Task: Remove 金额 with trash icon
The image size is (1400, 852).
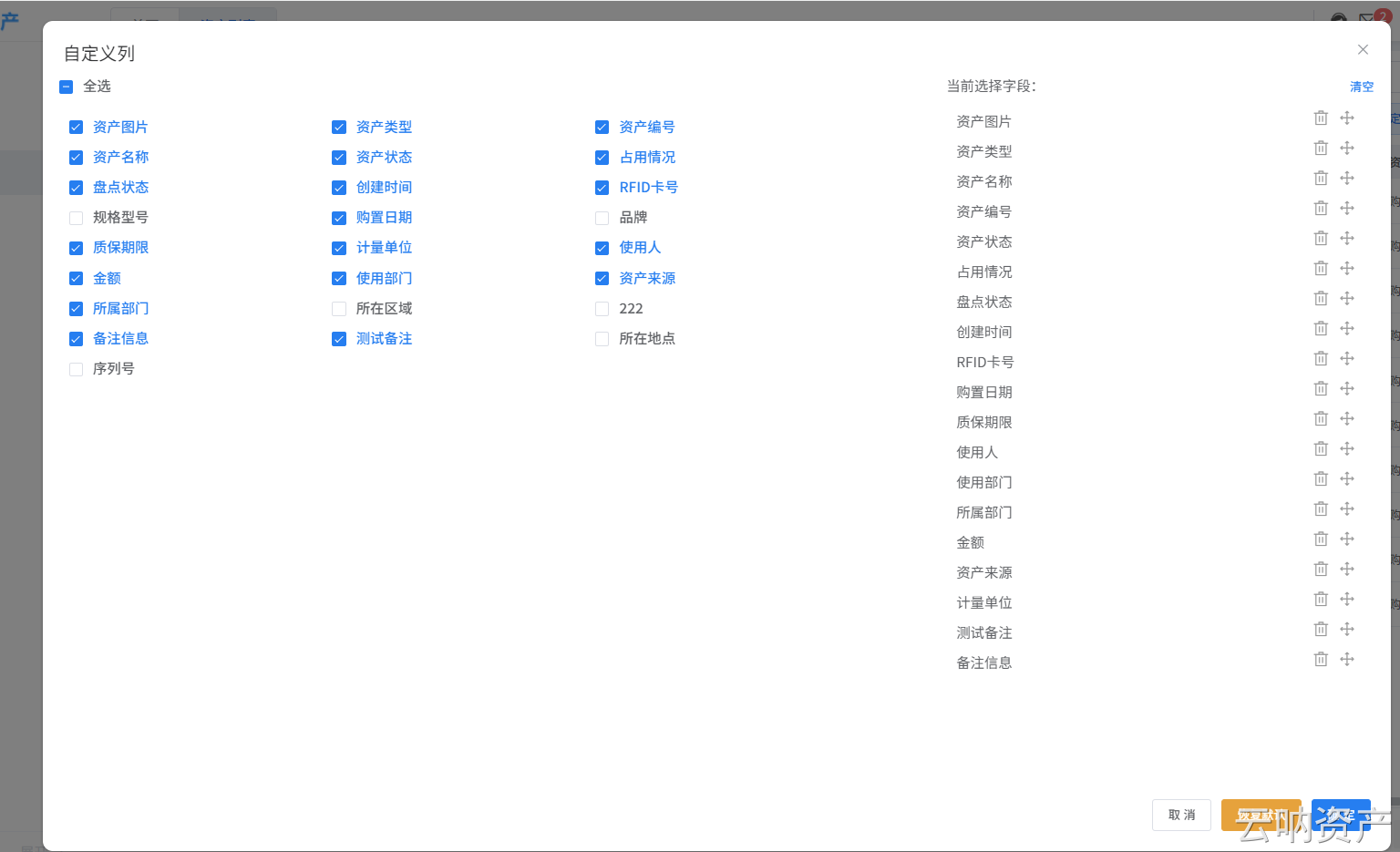Action: 1321,539
